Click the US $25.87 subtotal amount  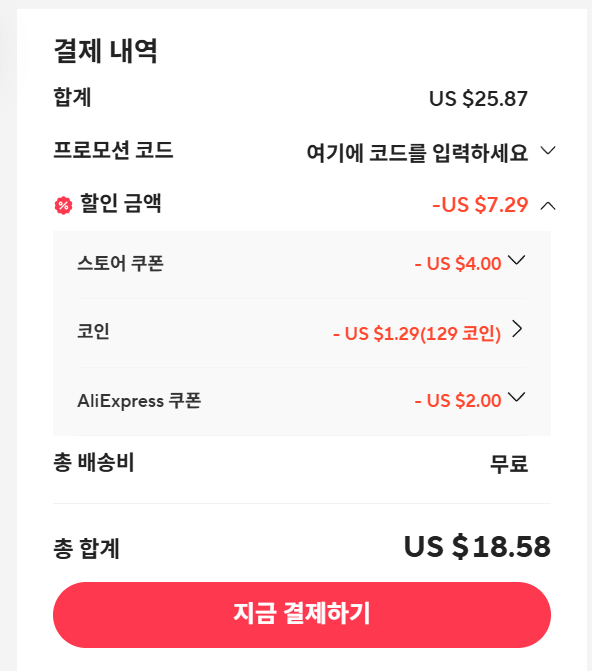tap(478, 99)
